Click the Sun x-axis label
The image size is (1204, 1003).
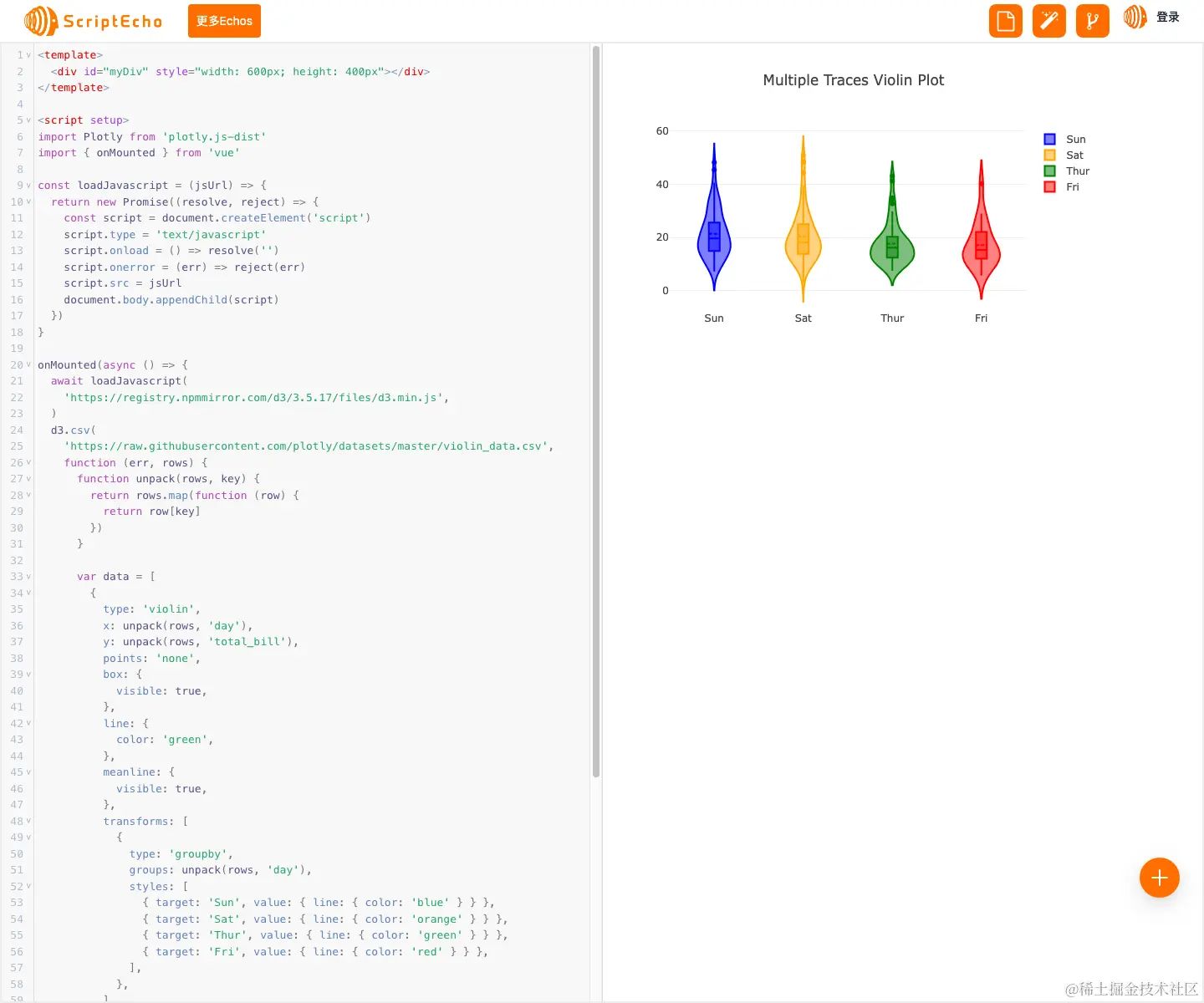pos(714,318)
